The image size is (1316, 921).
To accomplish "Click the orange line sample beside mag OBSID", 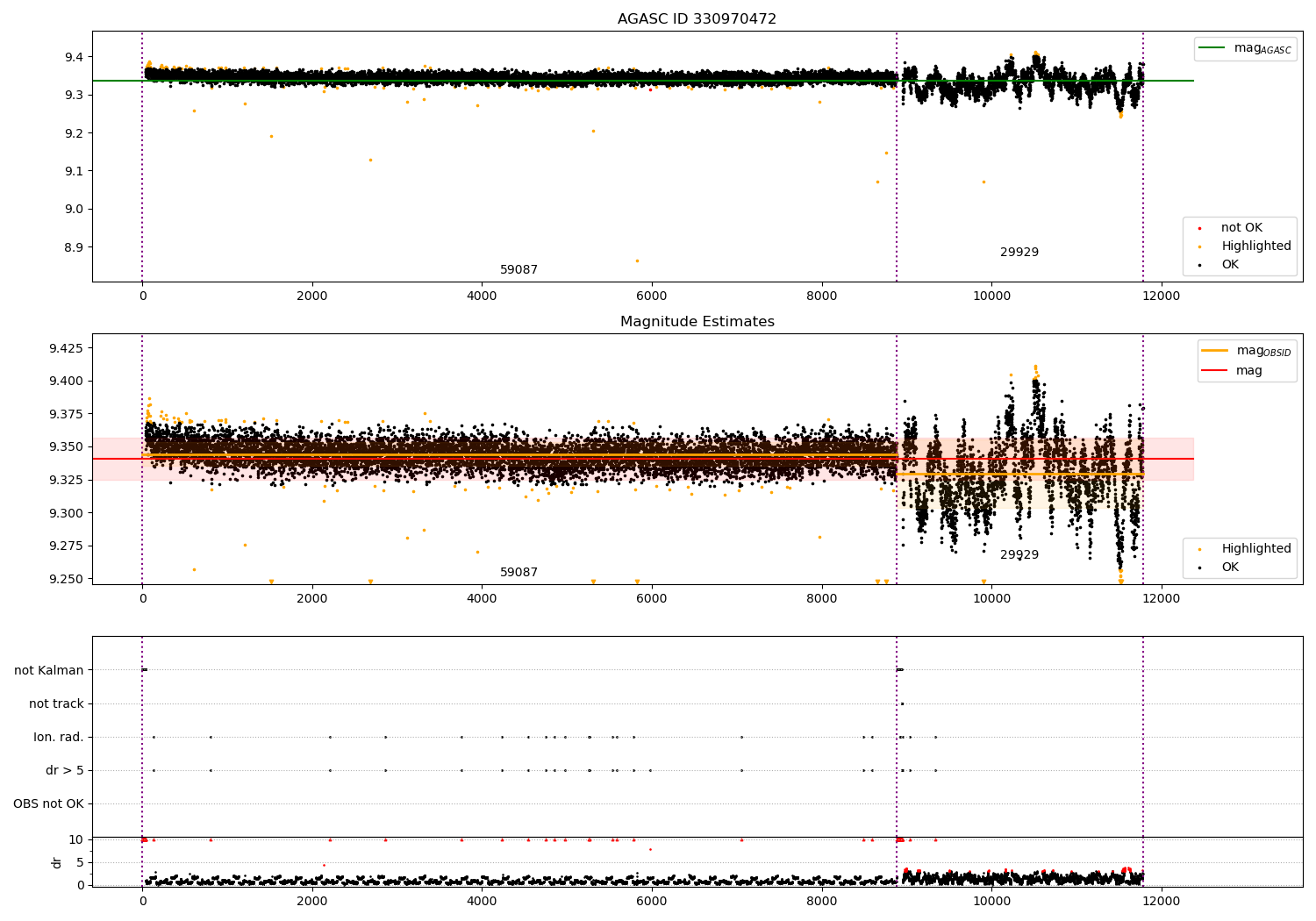I will tap(1214, 351).
